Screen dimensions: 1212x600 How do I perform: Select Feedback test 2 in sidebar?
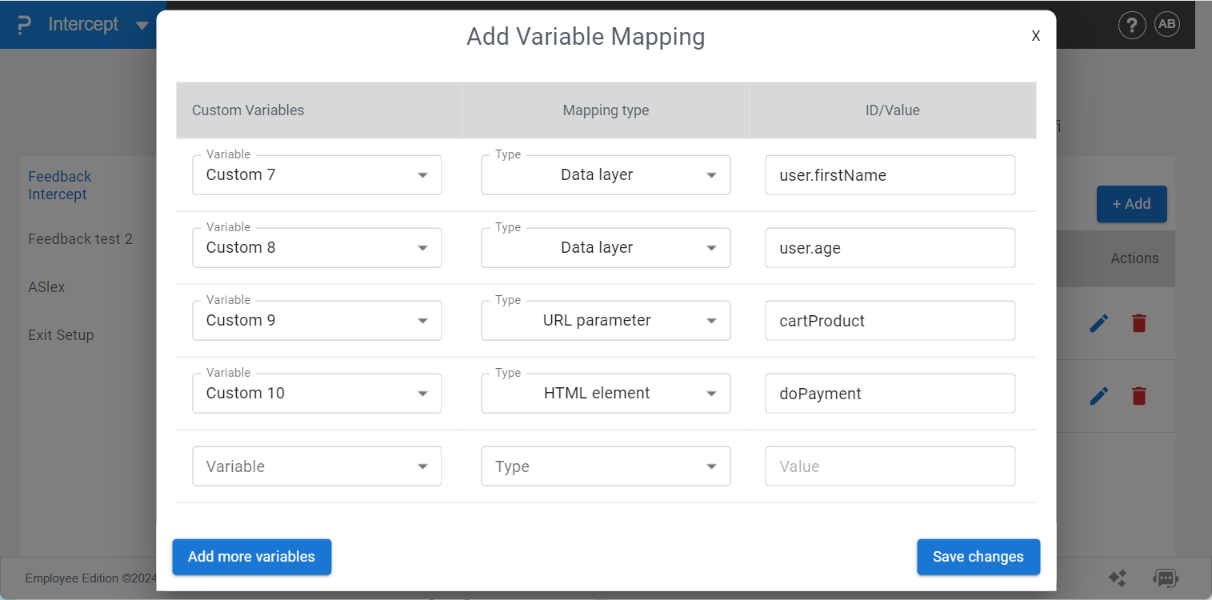(x=80, y=239)
